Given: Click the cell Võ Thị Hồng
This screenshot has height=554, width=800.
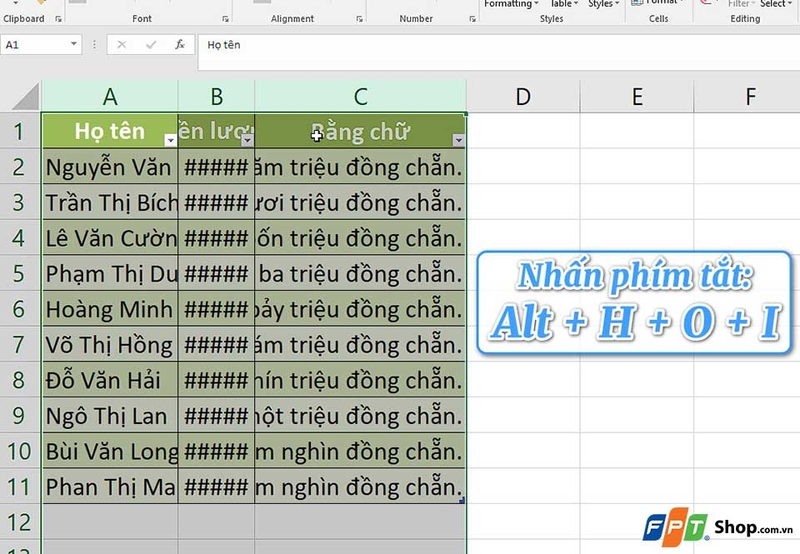Looking at the screenshot, I should [x=110, y=344].
